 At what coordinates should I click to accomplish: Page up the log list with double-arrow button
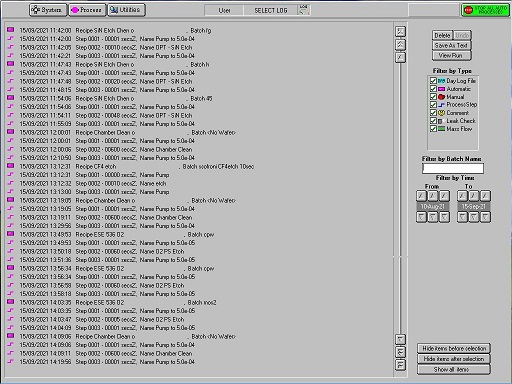point(400,44)
